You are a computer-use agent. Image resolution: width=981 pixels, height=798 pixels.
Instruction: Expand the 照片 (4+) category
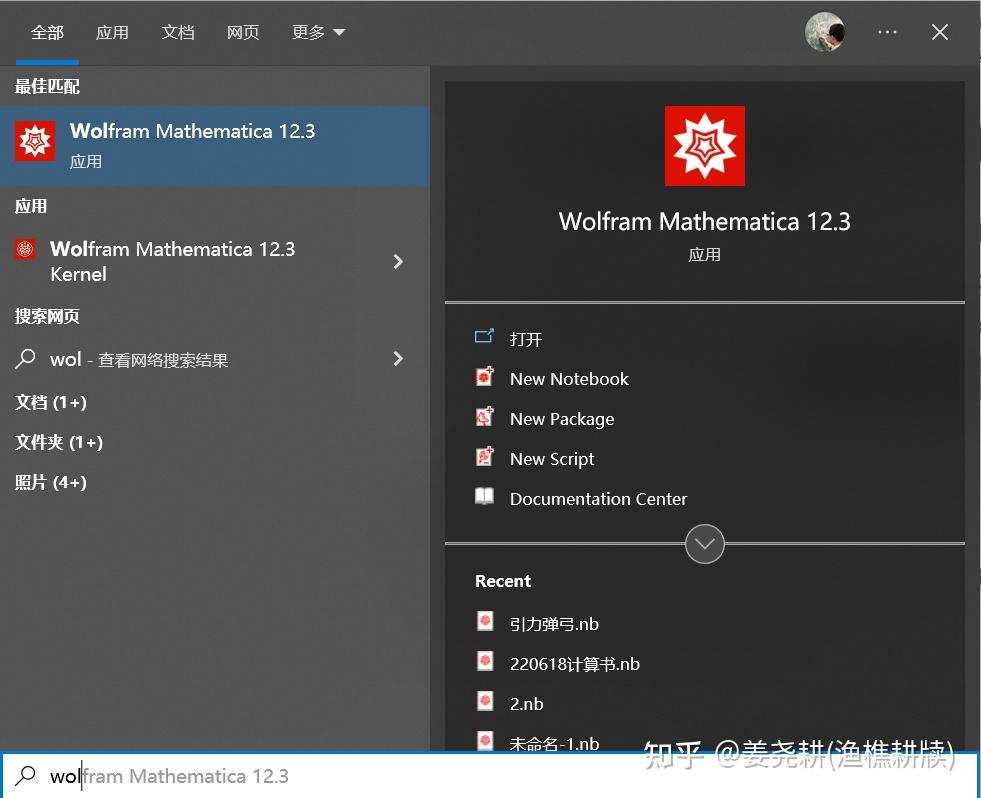coord(51,483)
